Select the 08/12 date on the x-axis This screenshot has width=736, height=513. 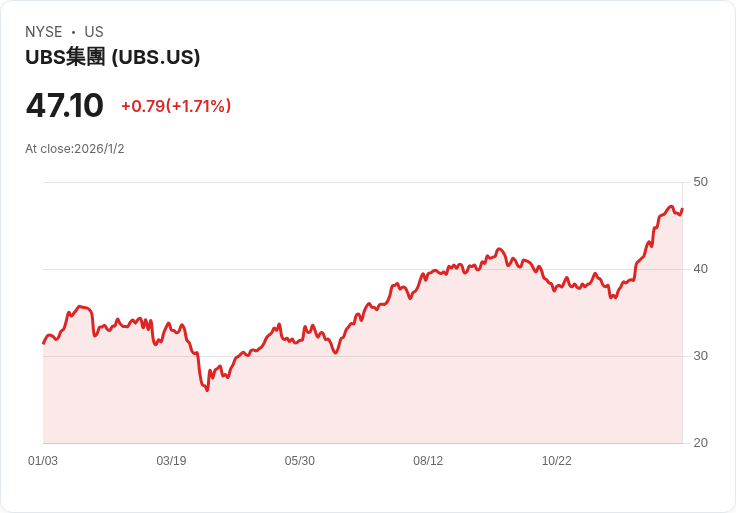(428, 461)
